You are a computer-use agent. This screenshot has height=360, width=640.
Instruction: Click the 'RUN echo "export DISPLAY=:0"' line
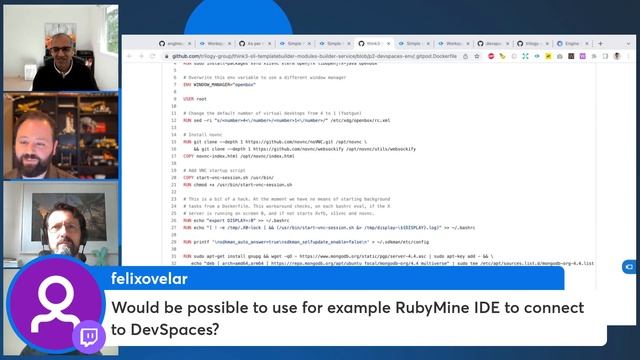[x=236, y=220]
